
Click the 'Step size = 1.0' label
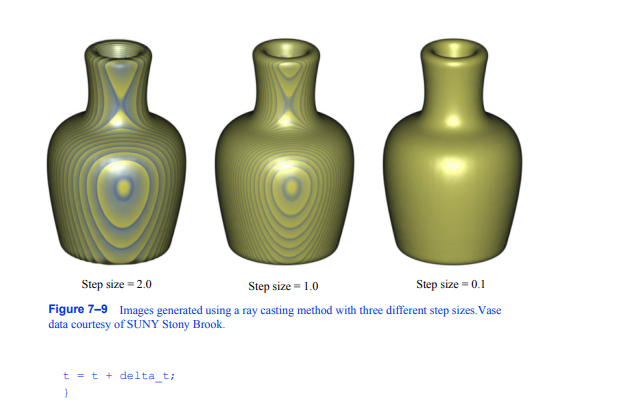click(283, 286)
